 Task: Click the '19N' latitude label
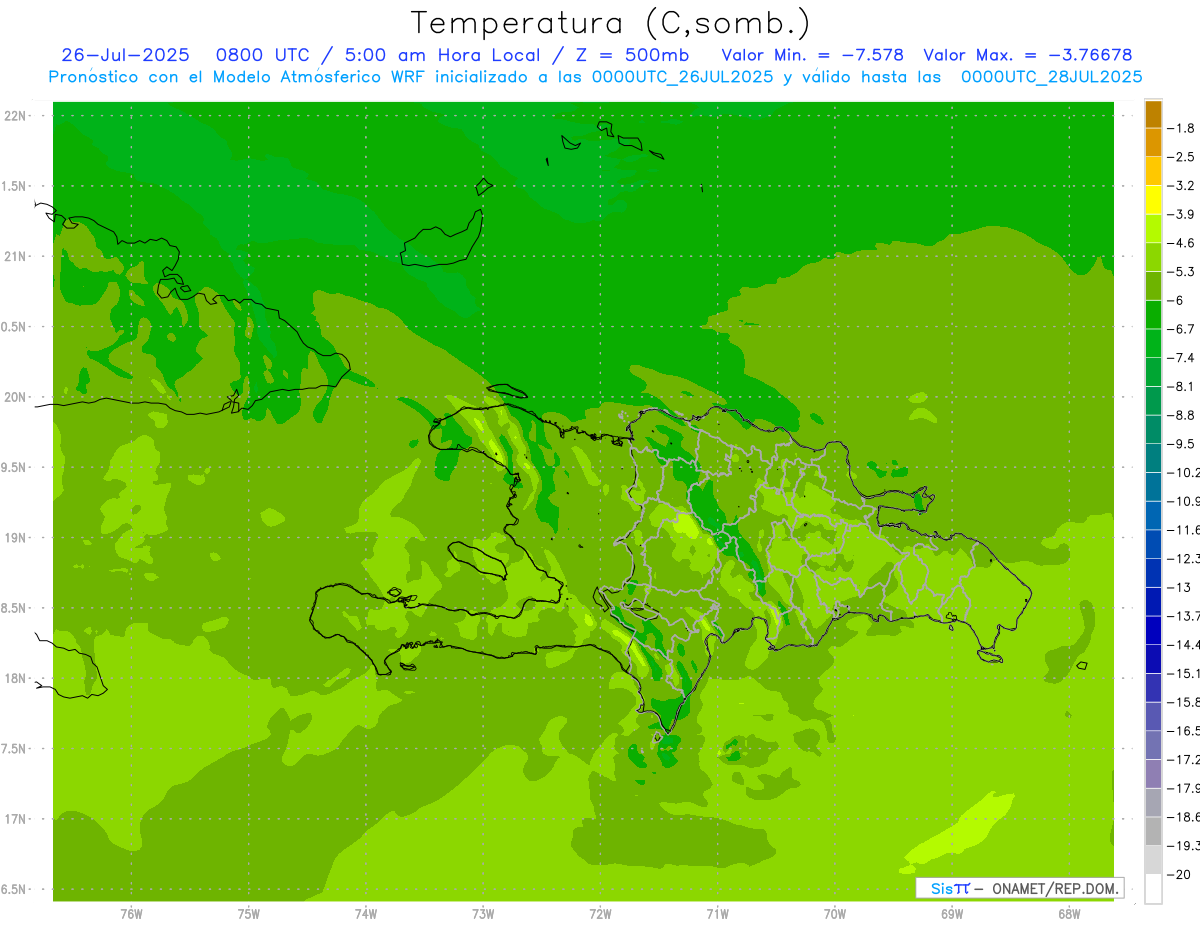tap(14, 538)
